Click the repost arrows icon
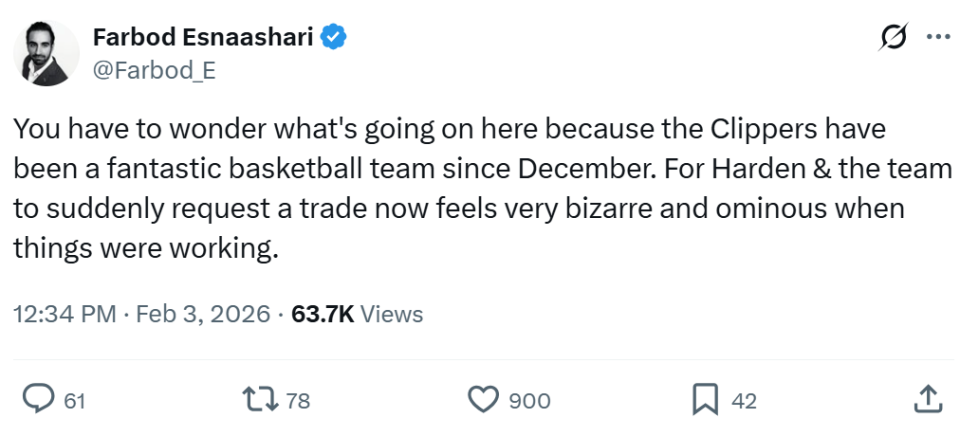Screen dimensions: 960x436 [261, 400]
